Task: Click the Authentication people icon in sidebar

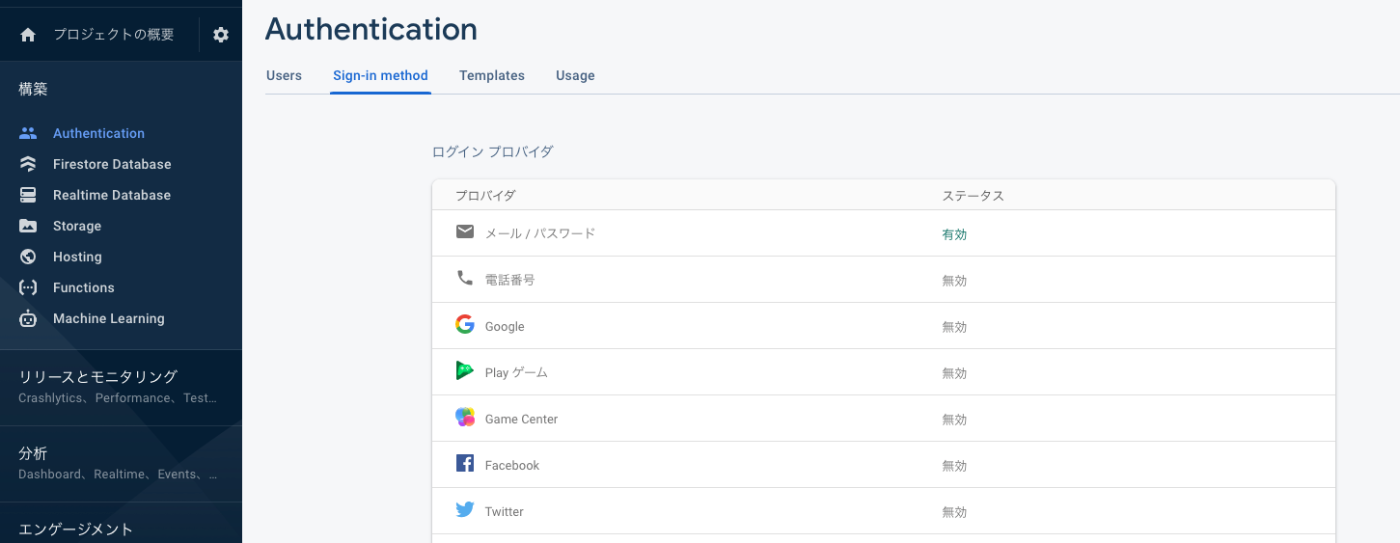Action: coord(28,133)
